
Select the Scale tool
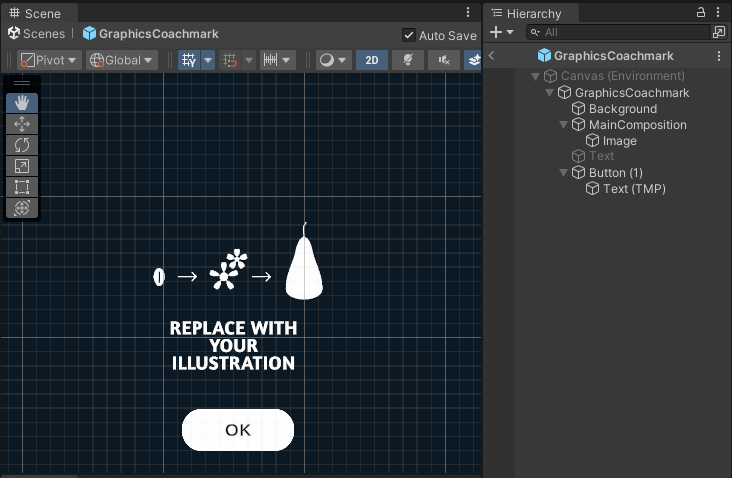pos(22,166)
